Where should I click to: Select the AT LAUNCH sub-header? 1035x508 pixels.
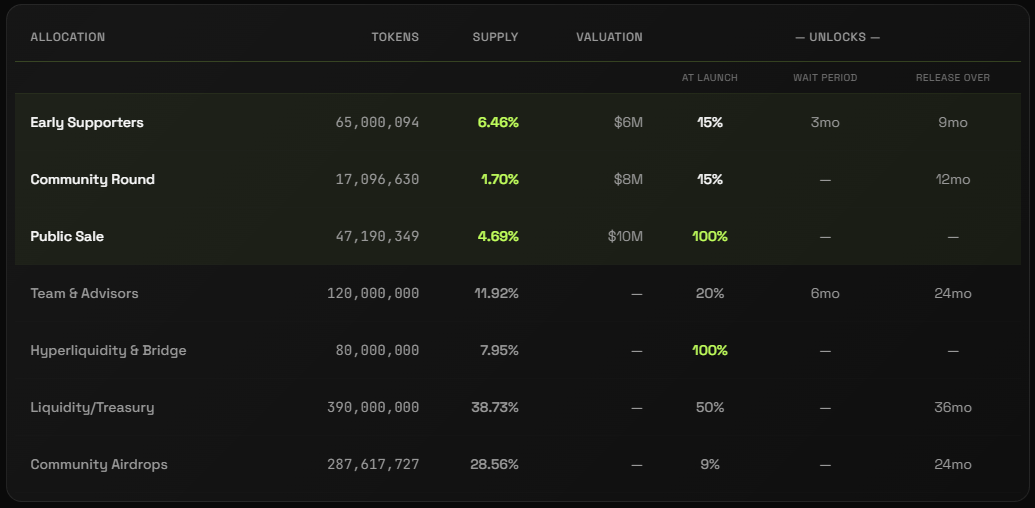click(710, 78)
